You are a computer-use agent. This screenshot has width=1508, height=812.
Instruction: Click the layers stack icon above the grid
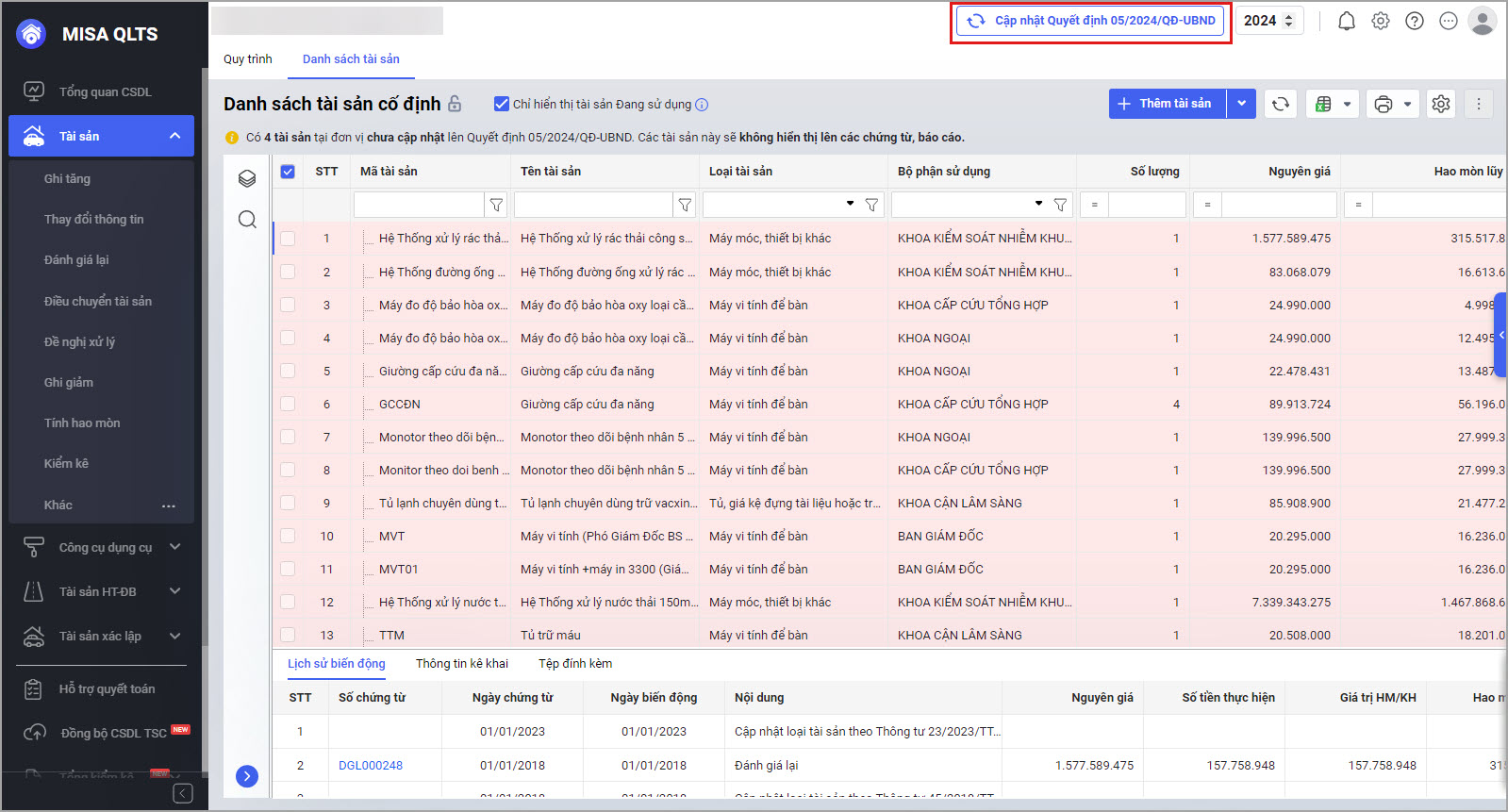pos(247,178)
